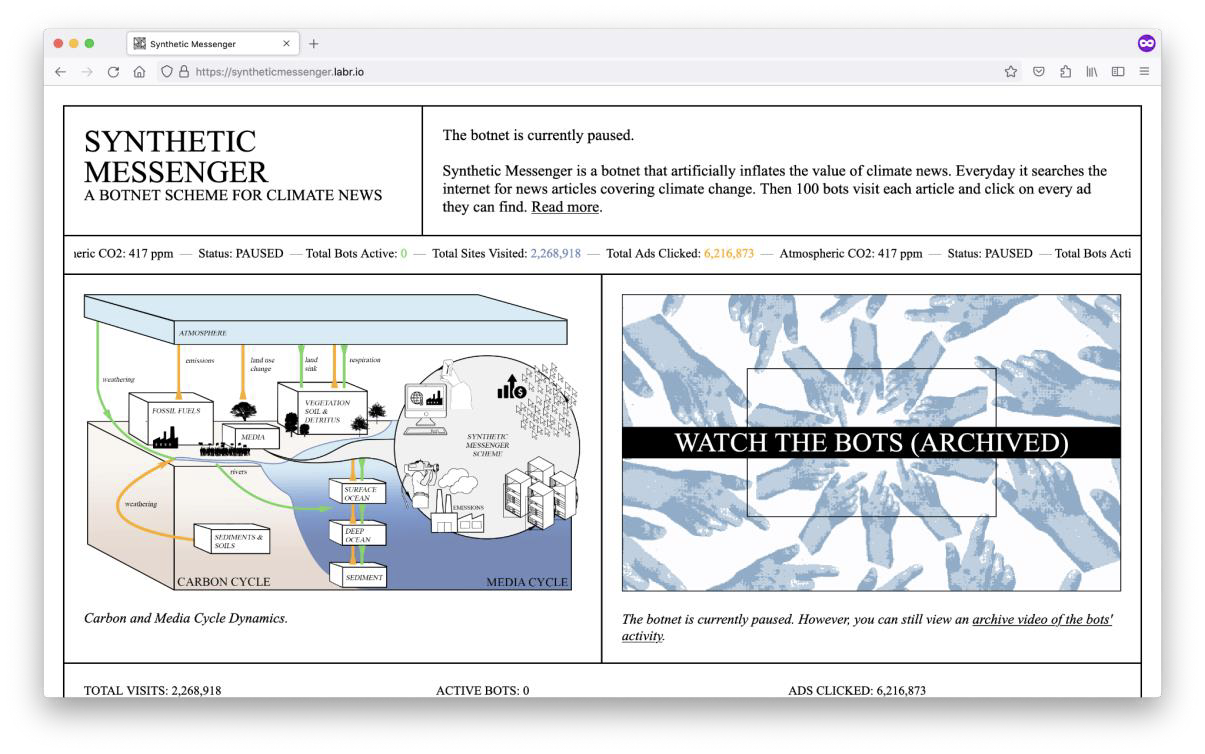Reload the page with the refresh icon
This screenshot has height=754, width=1205.
[113, 72]
